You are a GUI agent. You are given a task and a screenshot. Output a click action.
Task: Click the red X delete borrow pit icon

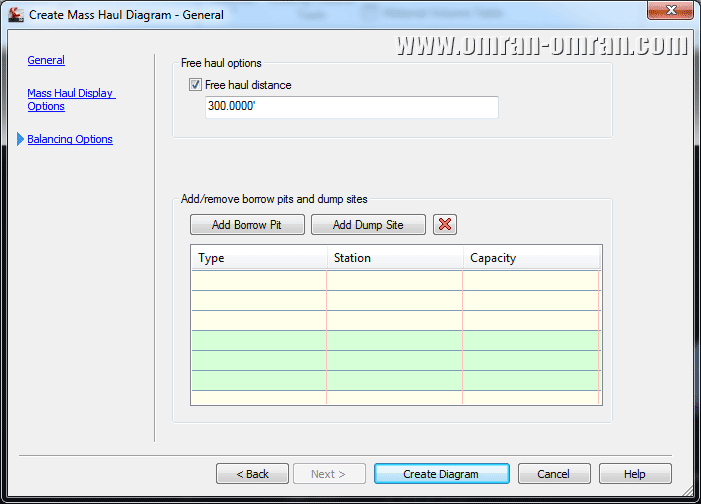(x=444, y=224)
